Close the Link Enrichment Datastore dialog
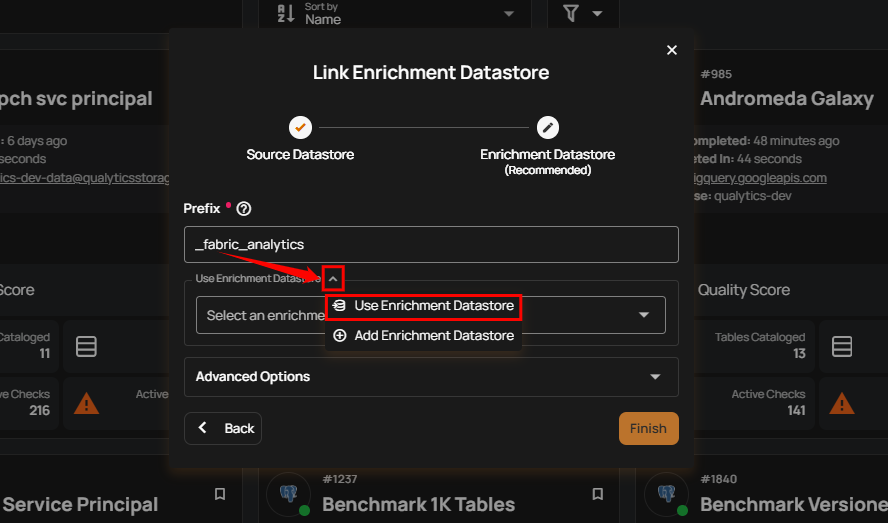 point(672,50)
